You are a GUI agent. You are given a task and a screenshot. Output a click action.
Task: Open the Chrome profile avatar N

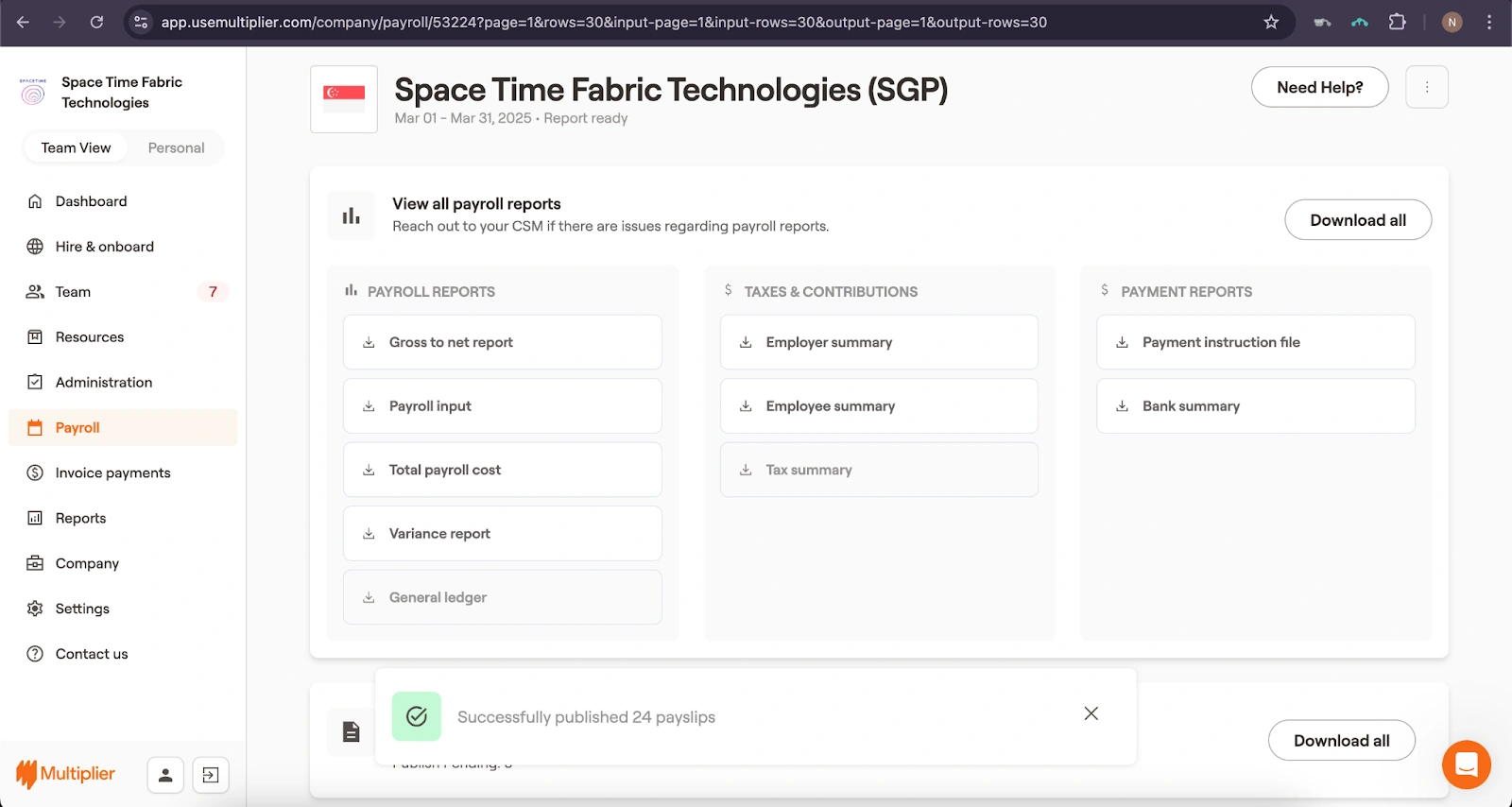(x=1452, y=22)
